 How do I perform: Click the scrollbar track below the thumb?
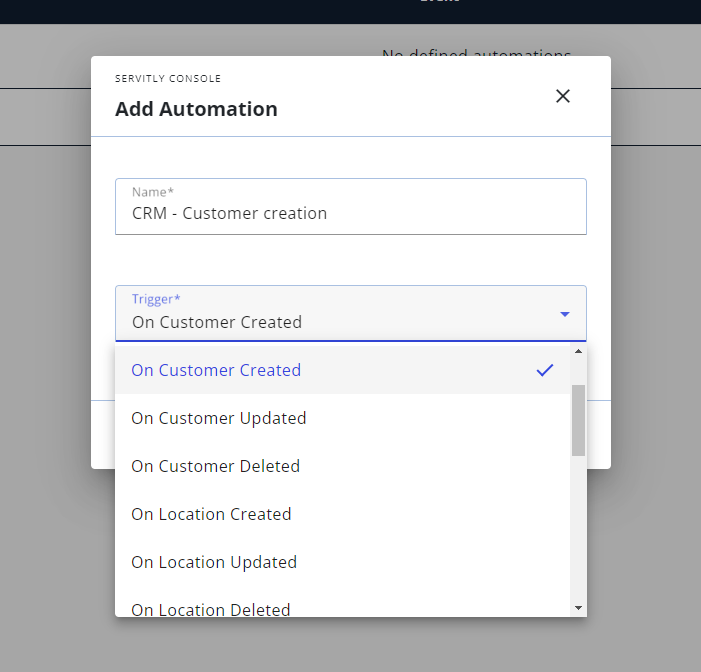point(578,530)
